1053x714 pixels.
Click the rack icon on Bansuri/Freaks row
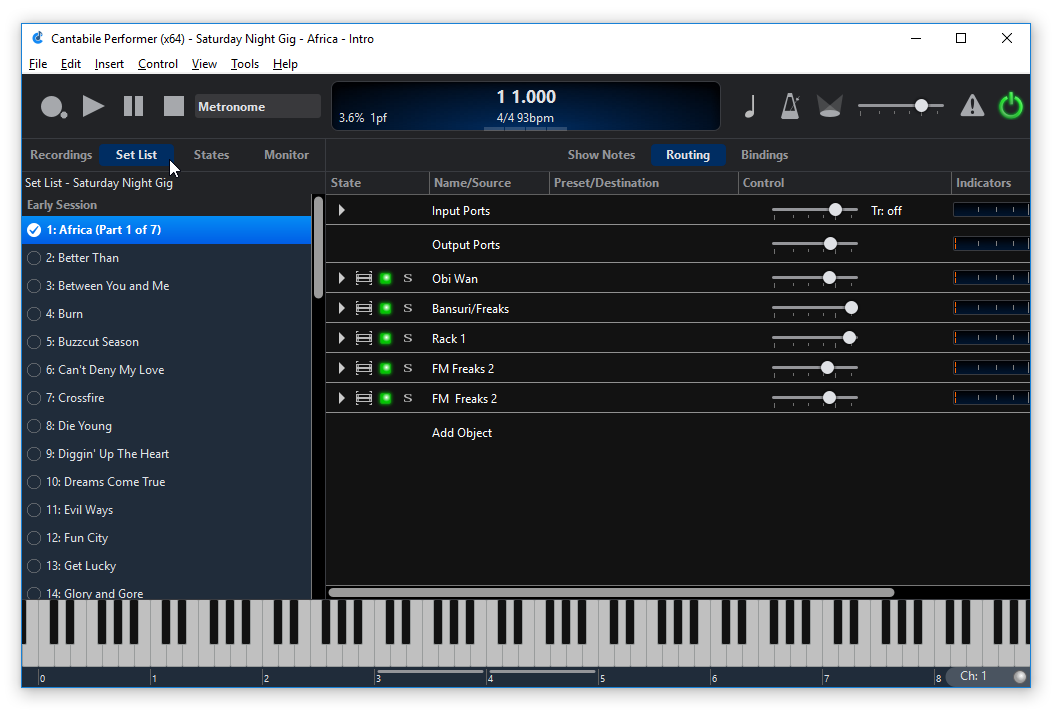coord(363,308)
